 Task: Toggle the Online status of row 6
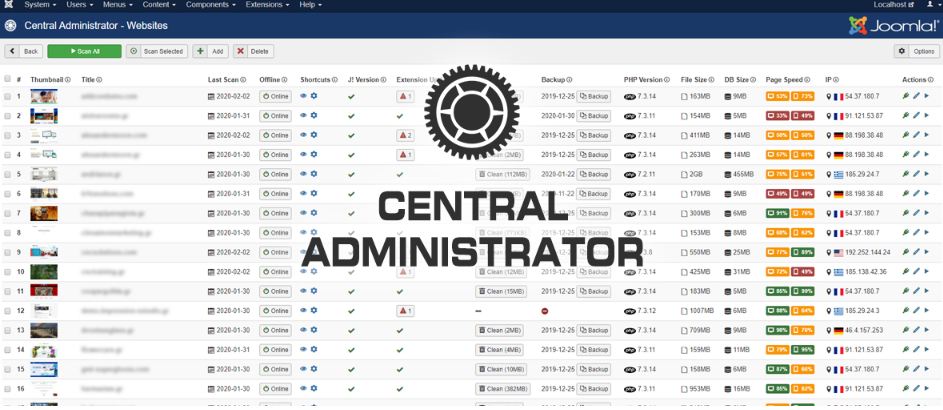(x=275, y=194)
